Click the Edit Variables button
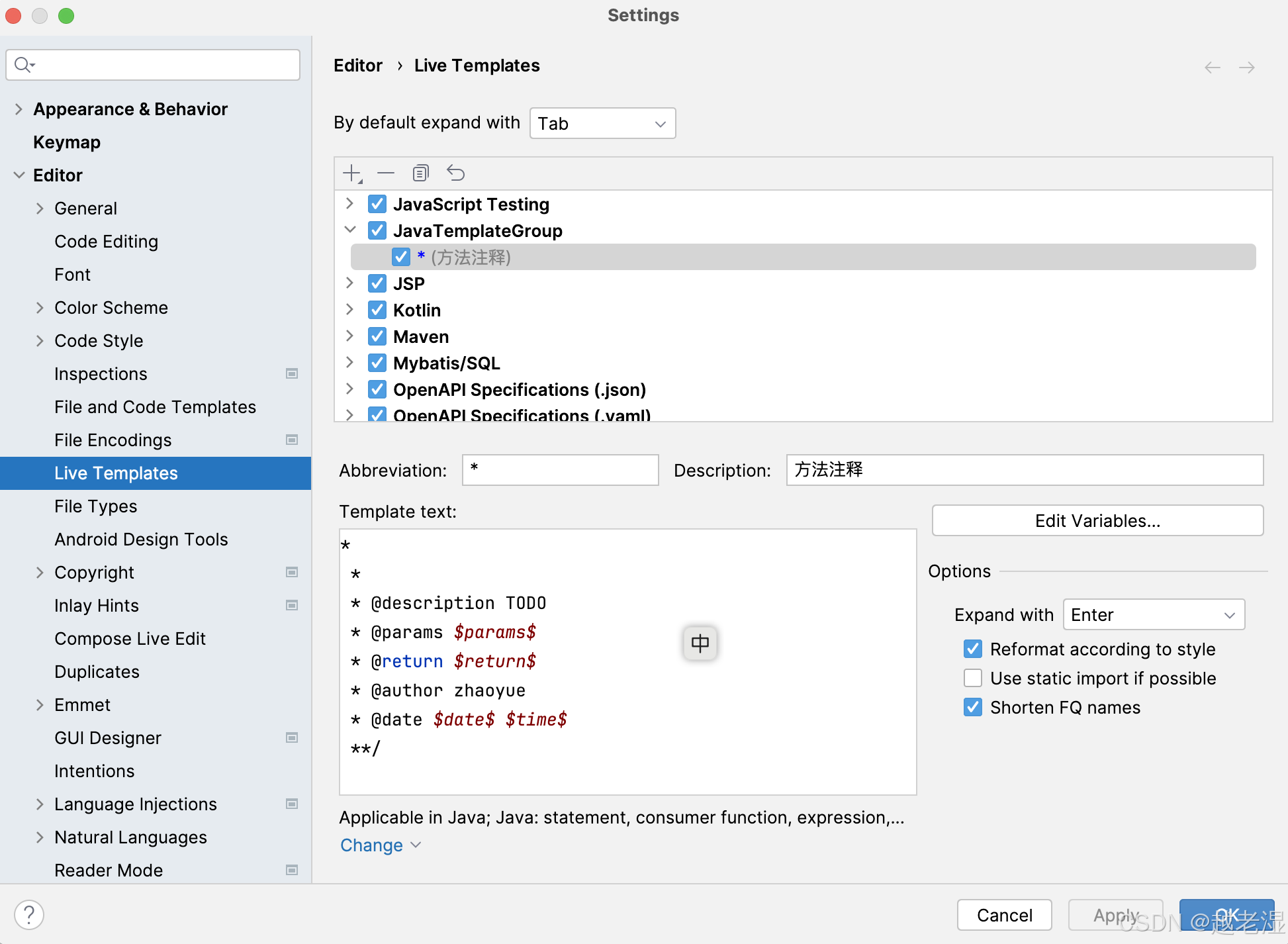Screen dimensions: 1288x944 (1097, 521)
